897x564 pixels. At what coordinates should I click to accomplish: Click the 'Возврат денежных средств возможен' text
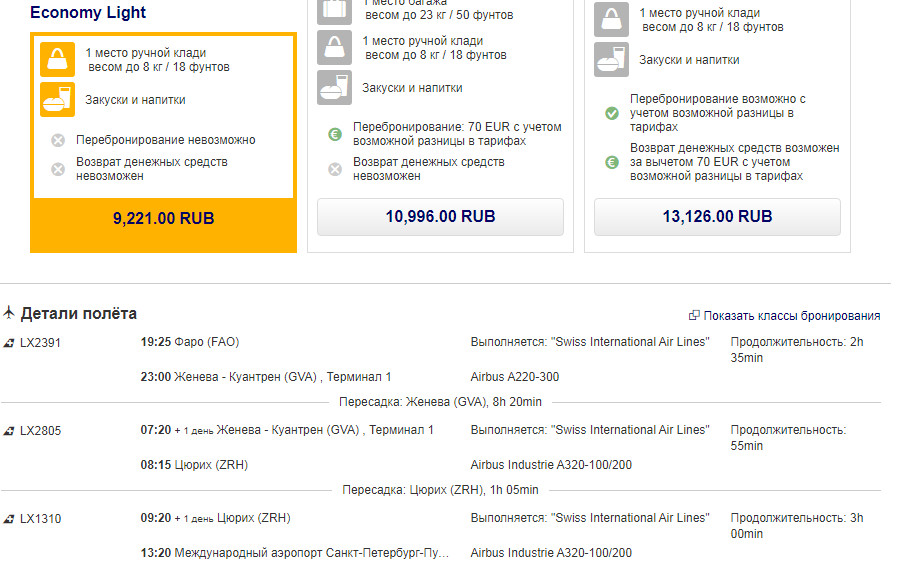pyautogui.click(x=735, y=162)
